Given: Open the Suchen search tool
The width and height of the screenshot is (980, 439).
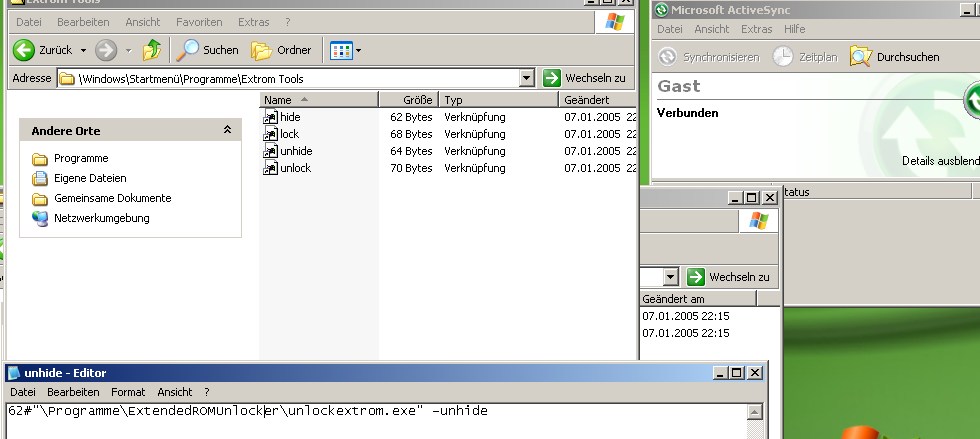Looking at the screenshot, I should coord(208,50).
